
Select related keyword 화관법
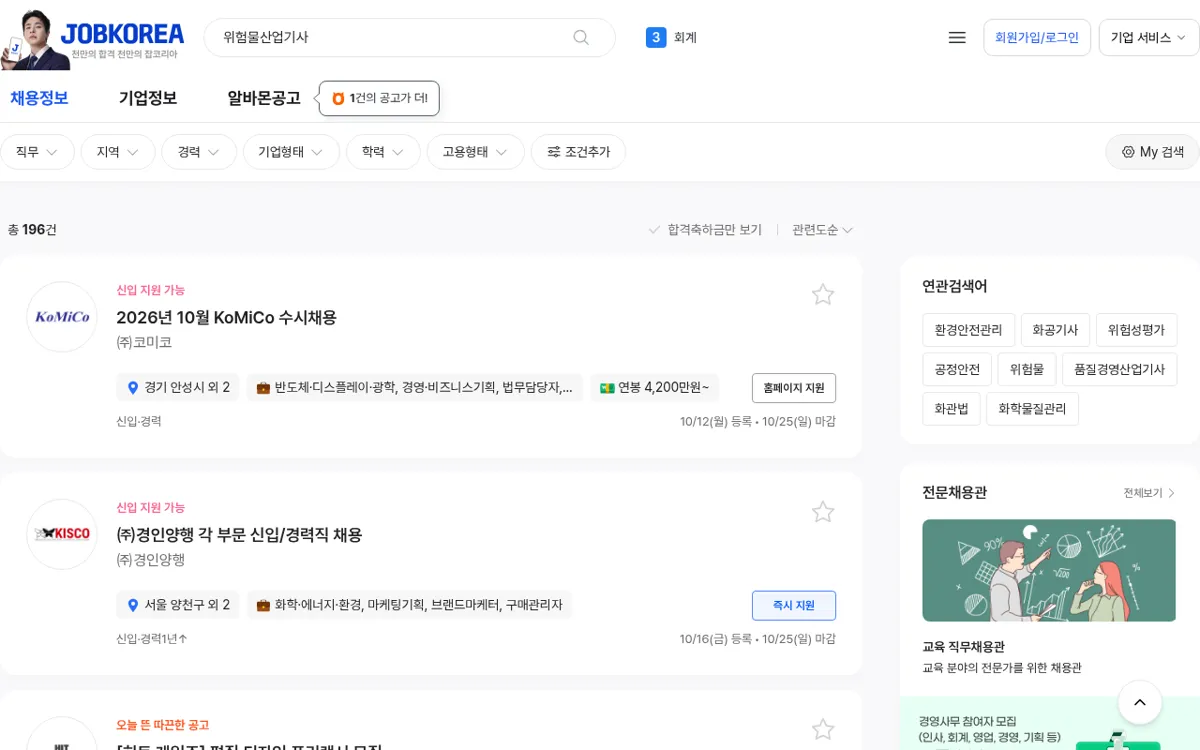[951, 409]
